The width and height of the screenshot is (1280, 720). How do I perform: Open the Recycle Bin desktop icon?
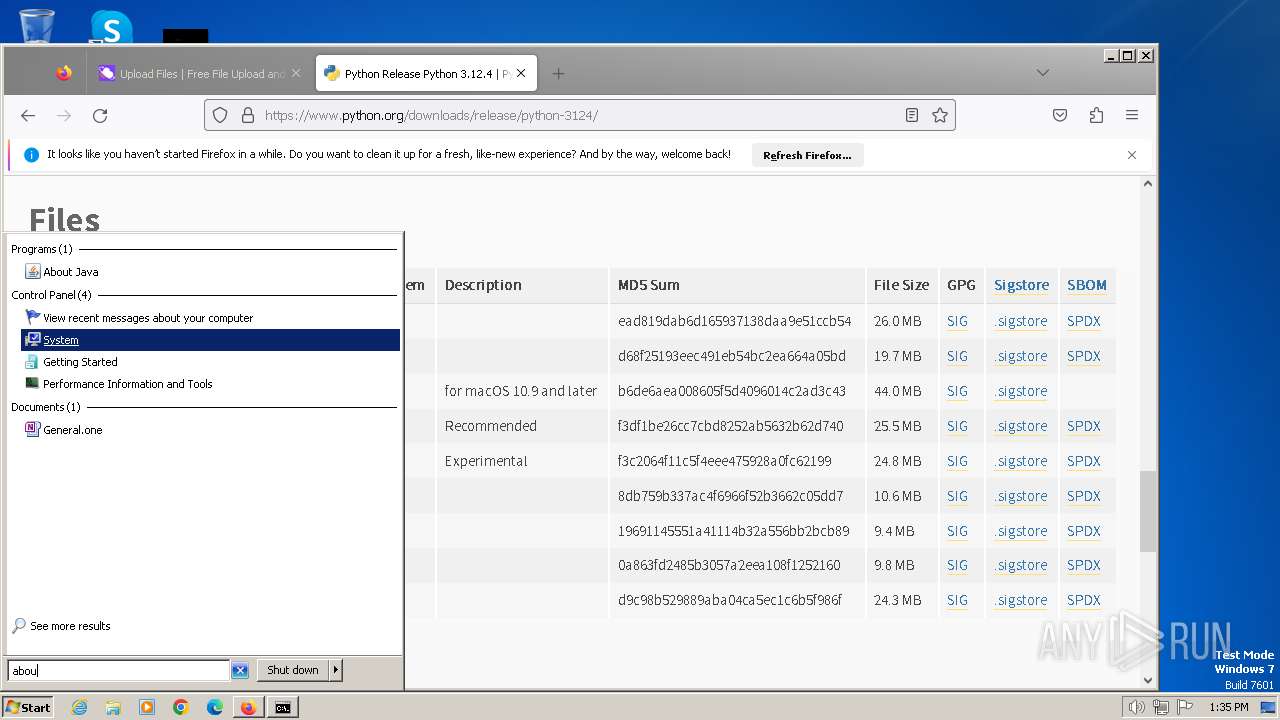pyautogui.click(x=37, y=25)
